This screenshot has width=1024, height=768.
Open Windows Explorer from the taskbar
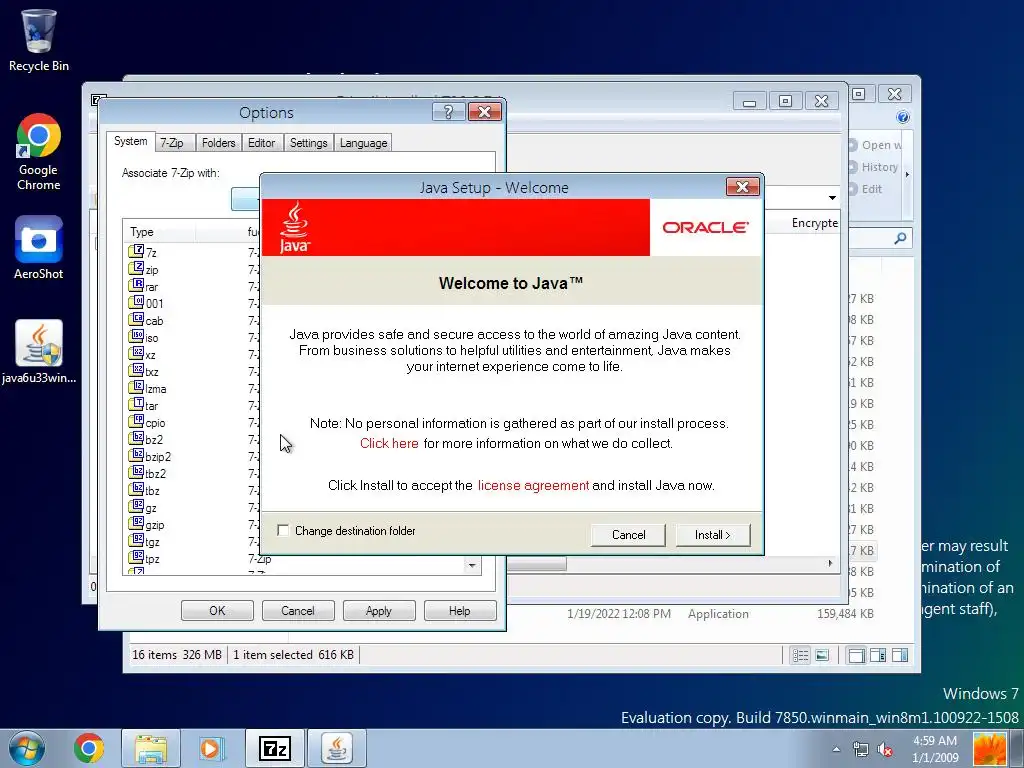[x=150, y=748]
